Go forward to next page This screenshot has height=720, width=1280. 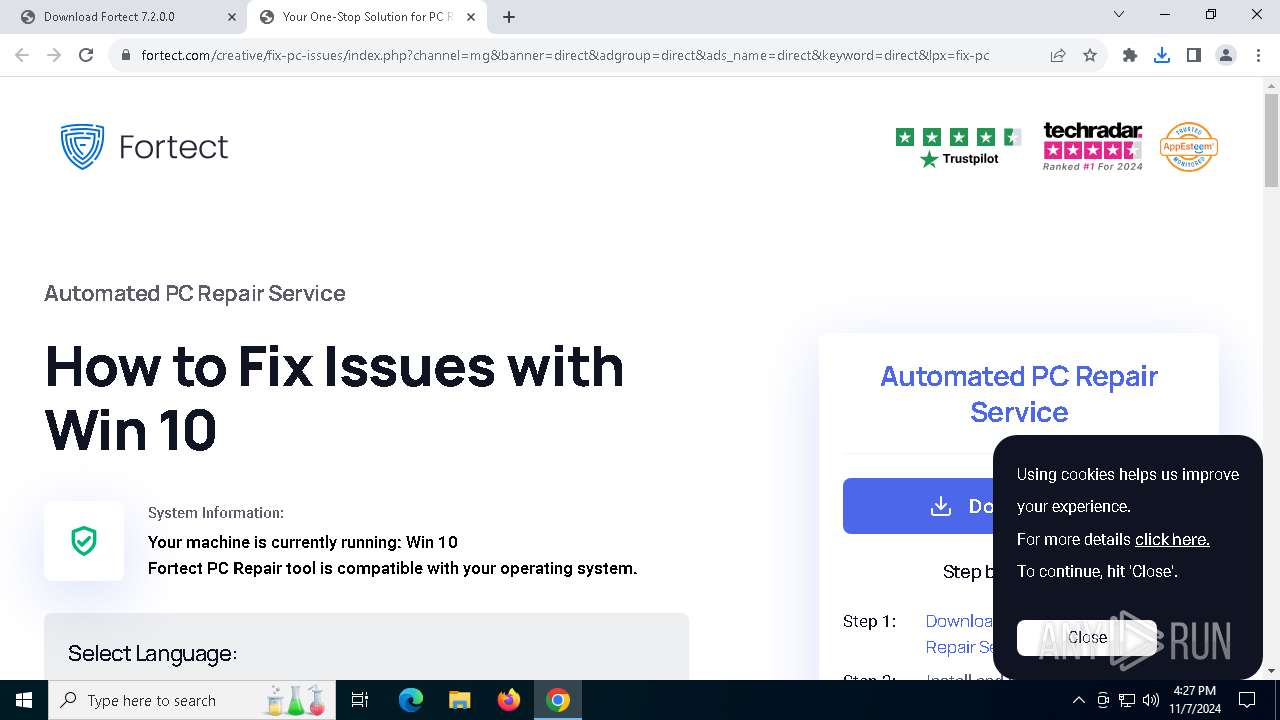(54, 55)
